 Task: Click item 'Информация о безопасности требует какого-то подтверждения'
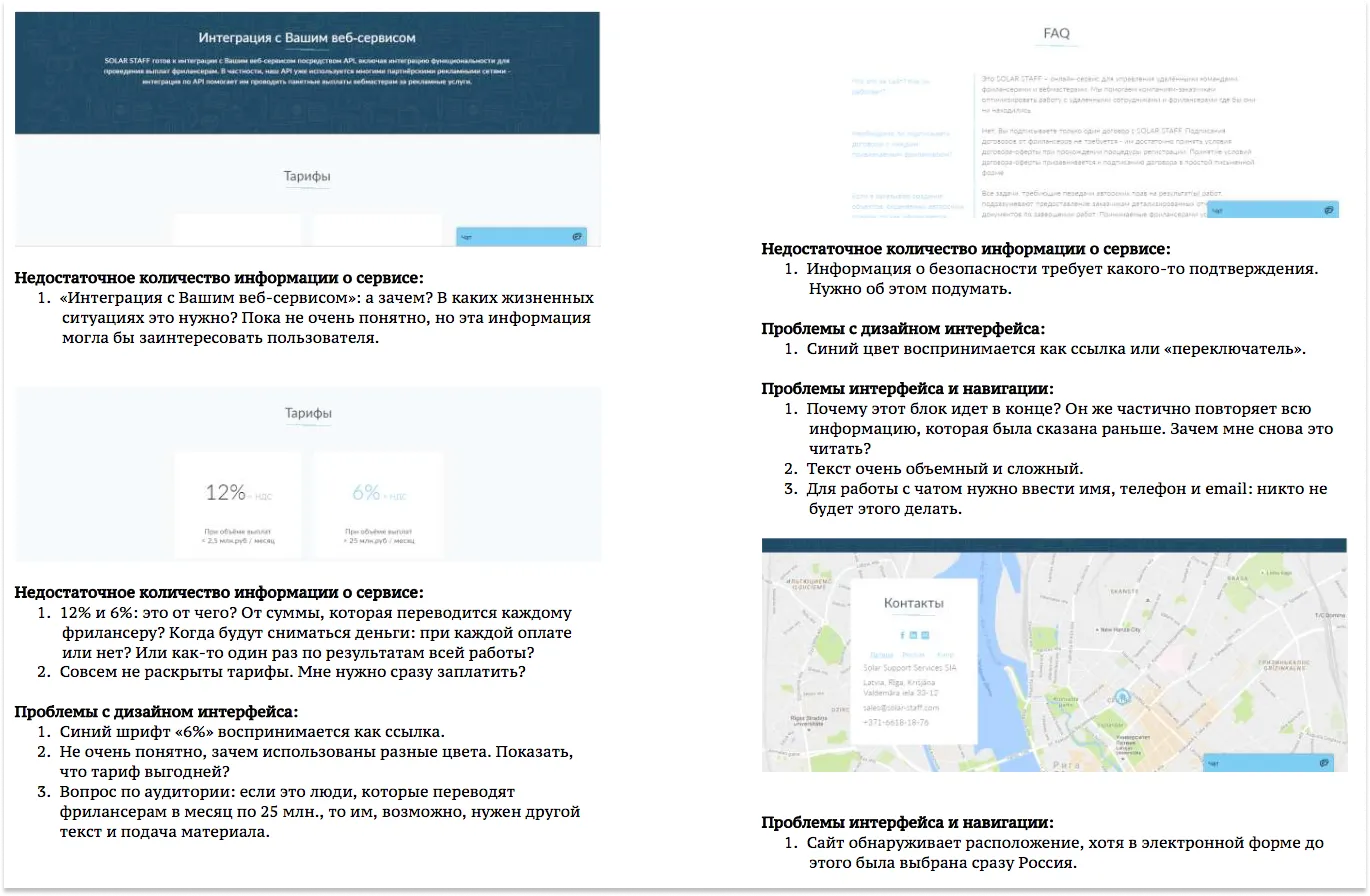[x=1063, y=279]
